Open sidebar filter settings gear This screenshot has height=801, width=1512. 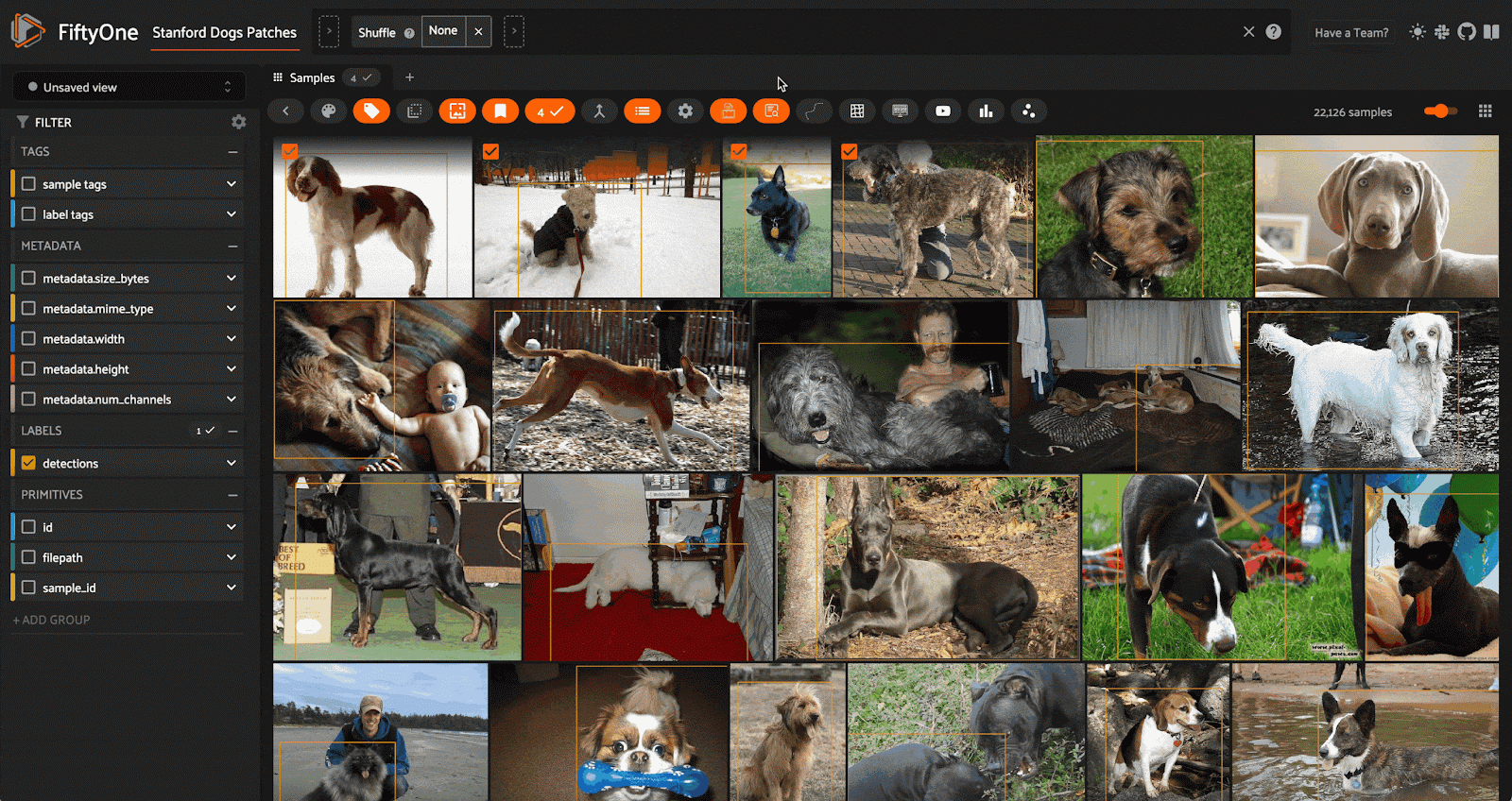pyautogui.click(x=238, y=122)
